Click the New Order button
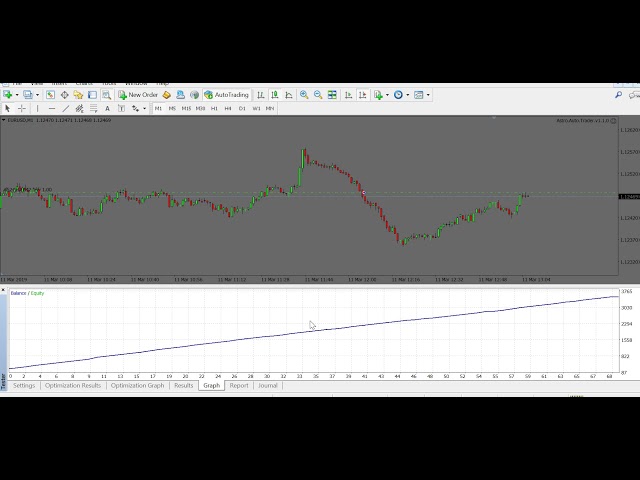Screen dimensions: 640x480 coord(139,95)
